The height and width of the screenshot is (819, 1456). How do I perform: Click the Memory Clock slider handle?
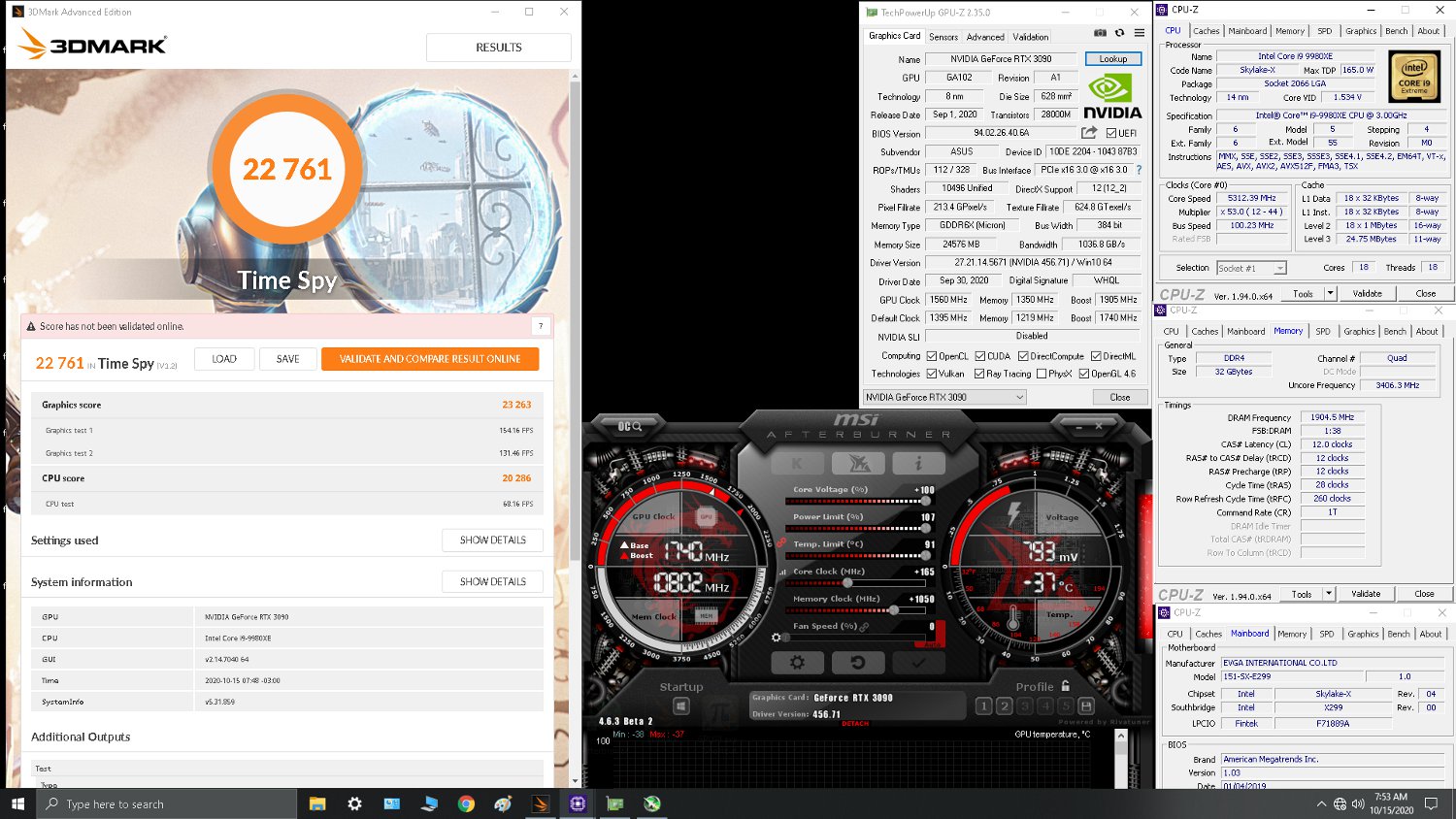[894, 610]
